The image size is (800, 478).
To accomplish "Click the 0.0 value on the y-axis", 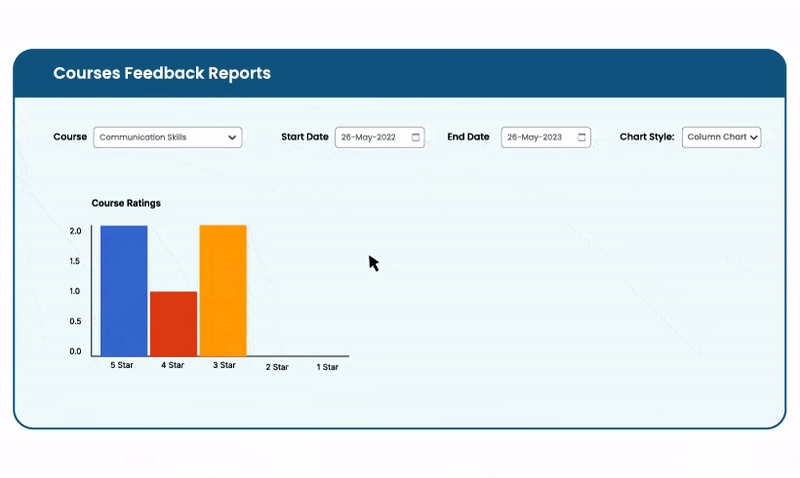I will (x=76, y=351).
